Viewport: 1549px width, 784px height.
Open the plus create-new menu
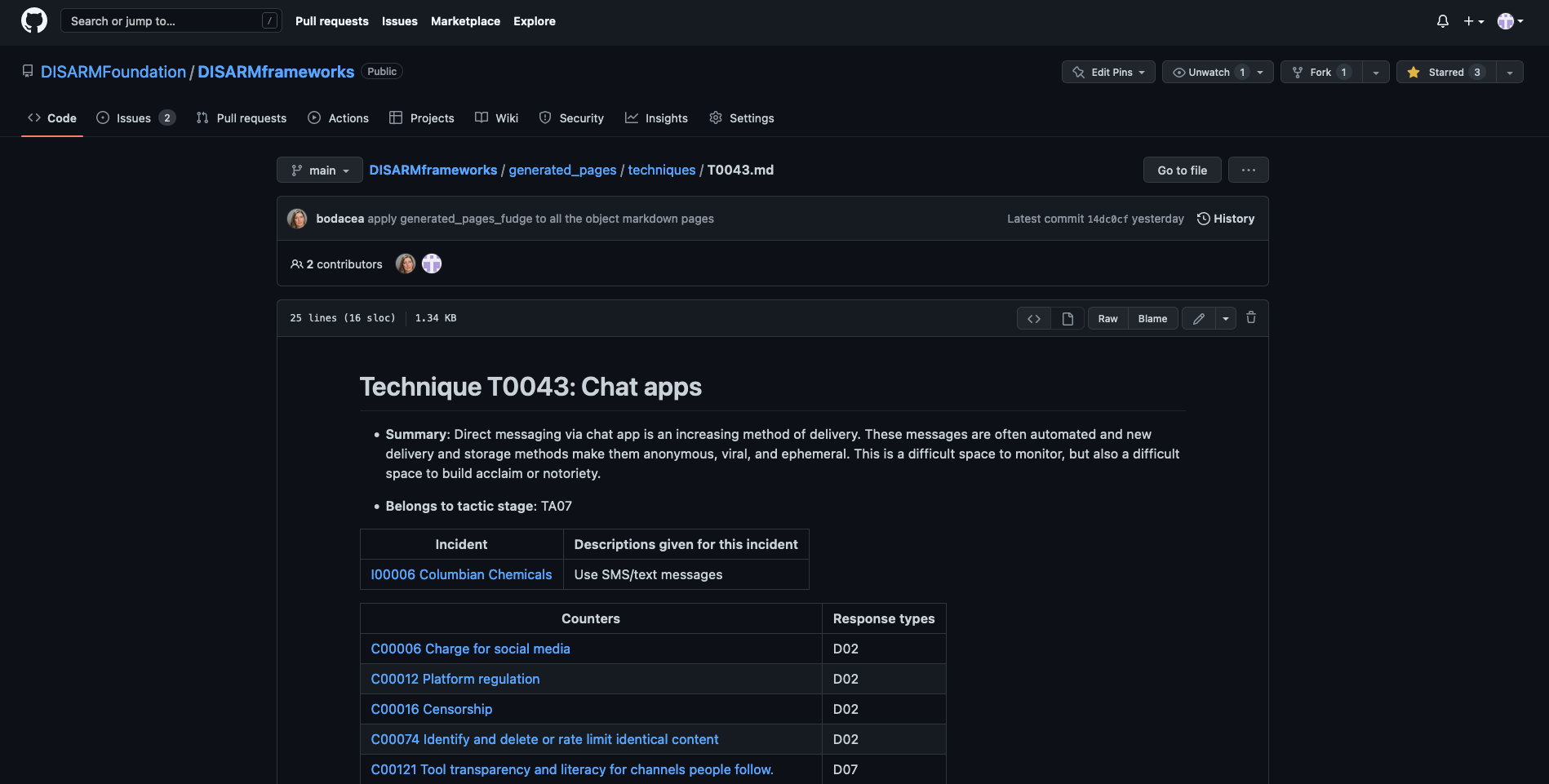pos(1474,21)
